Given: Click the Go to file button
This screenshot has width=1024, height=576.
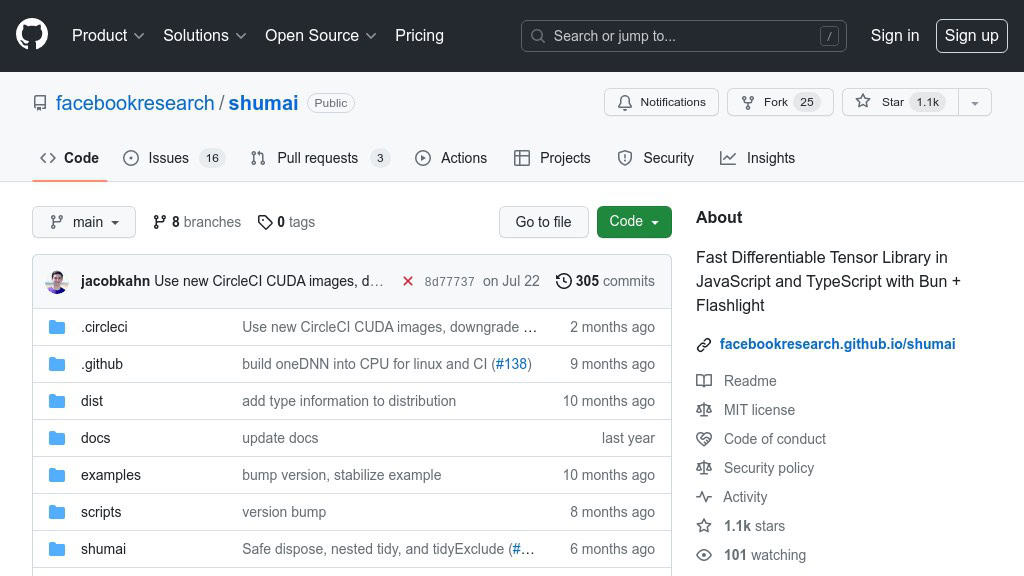Looking at the screenshot, I should pos(543,222).
